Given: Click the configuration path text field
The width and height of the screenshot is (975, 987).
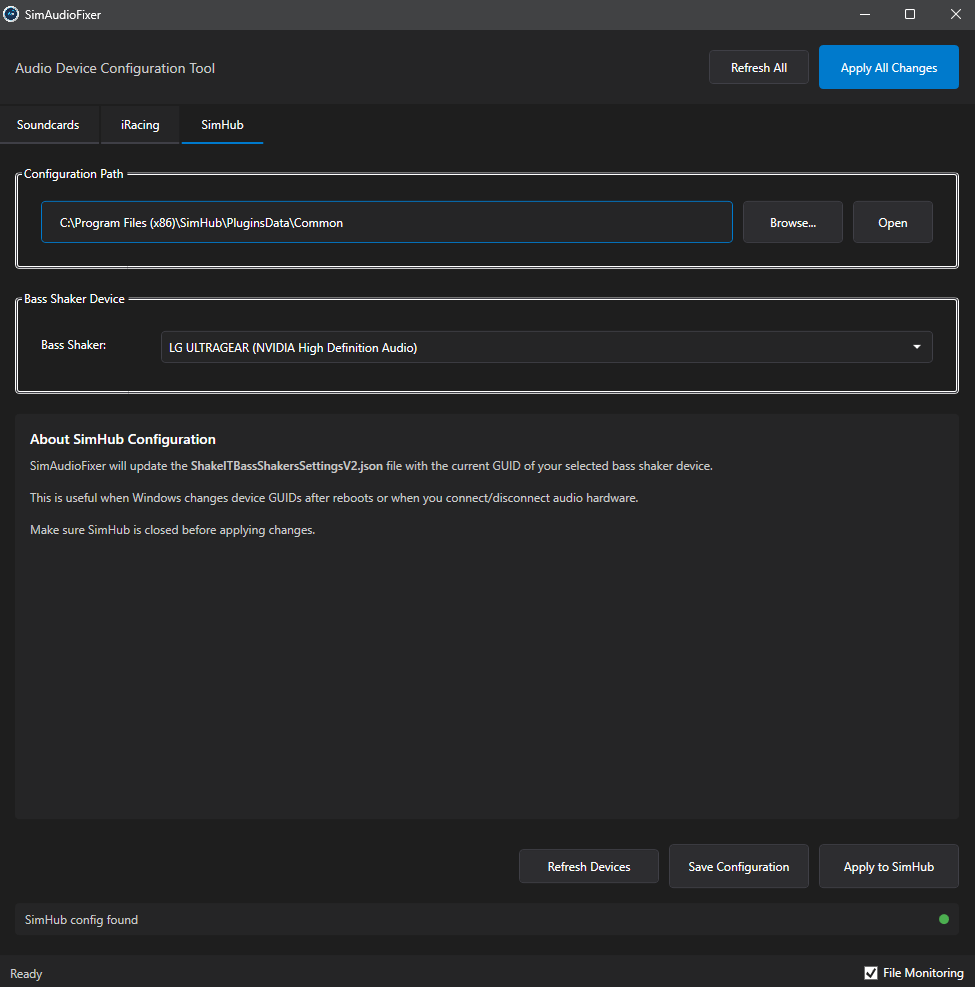Looking at the screenshot, I should click(x=387, y=222).
